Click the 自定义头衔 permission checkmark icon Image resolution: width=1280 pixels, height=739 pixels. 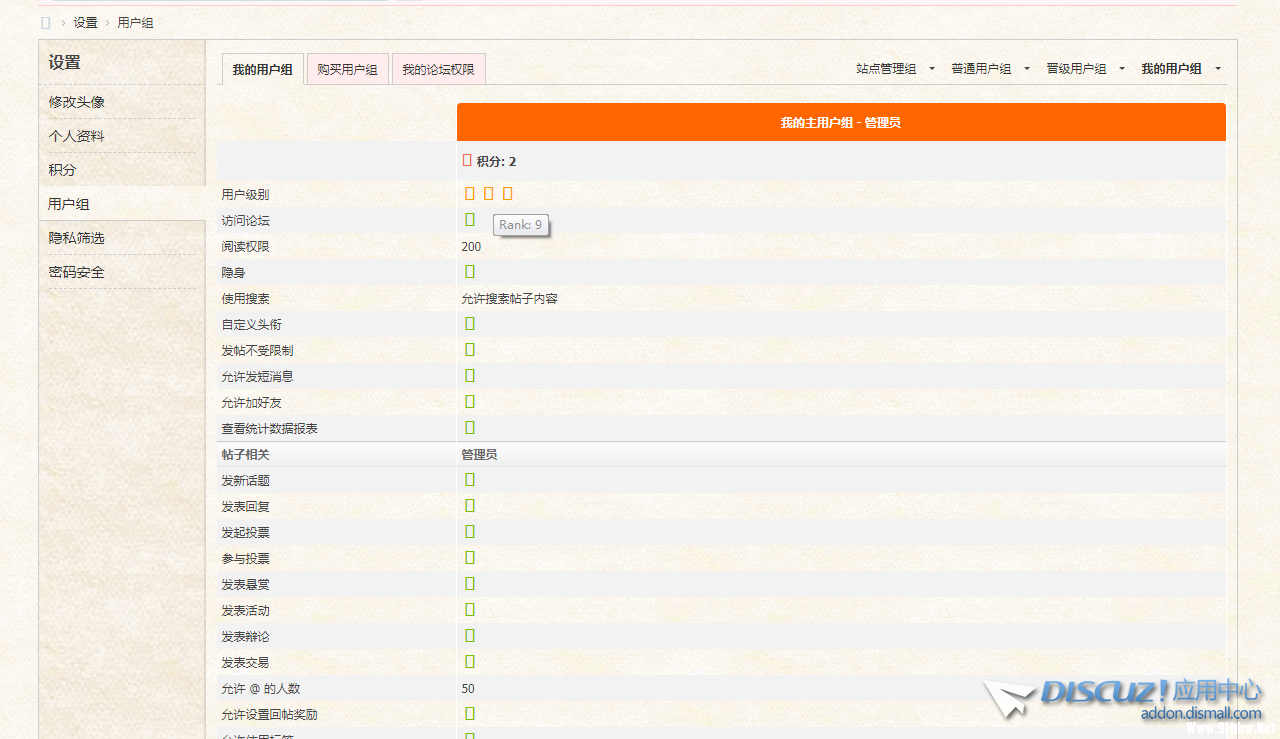point(470,323)
